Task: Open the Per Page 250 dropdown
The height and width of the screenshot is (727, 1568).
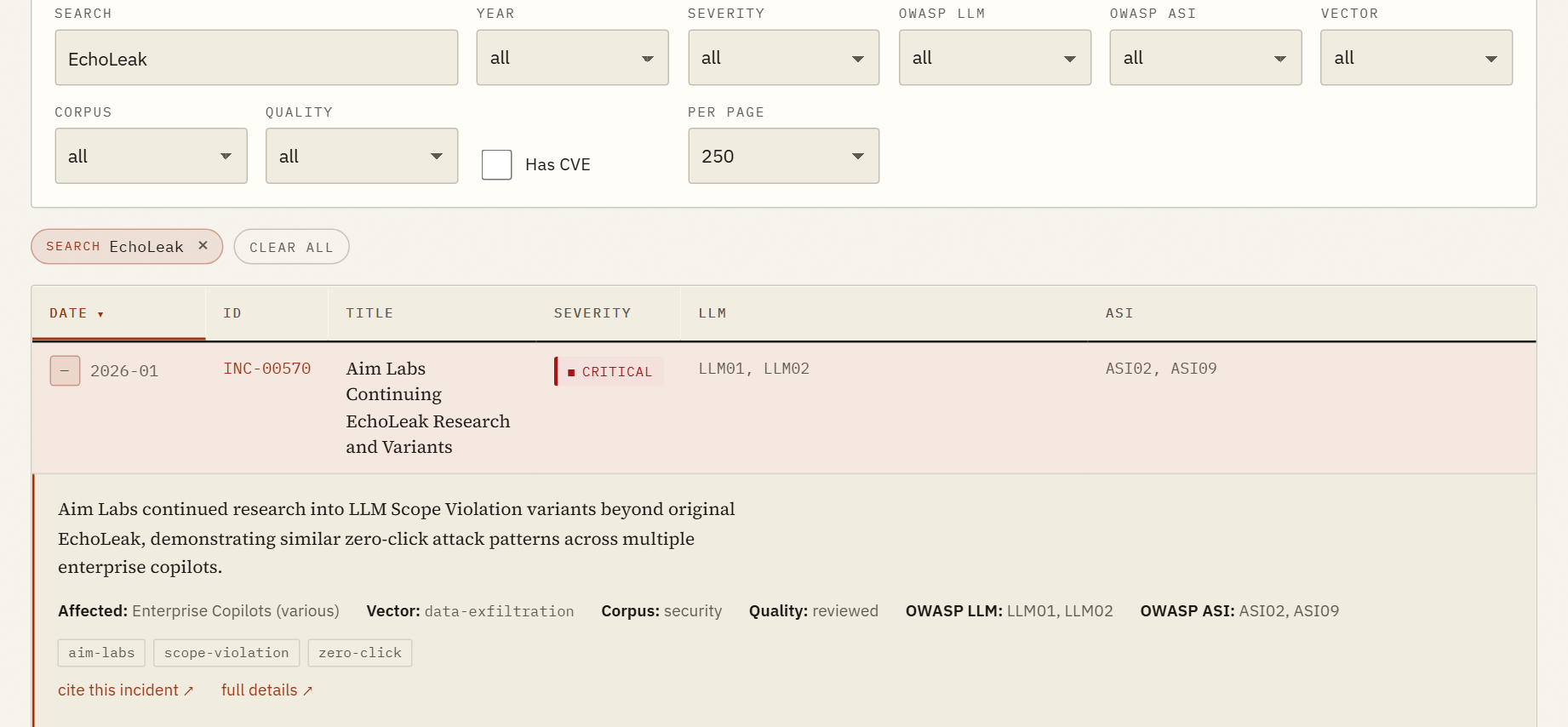Action: click(783, 156)
